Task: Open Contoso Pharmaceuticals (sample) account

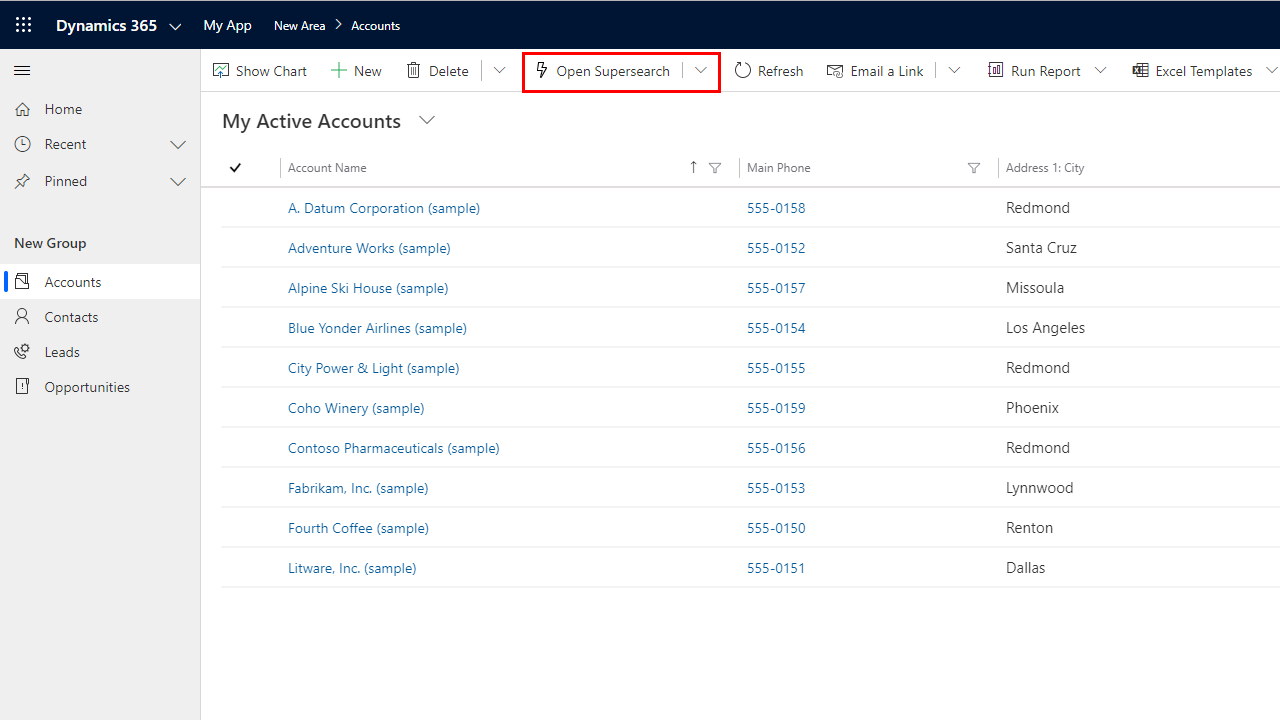Action: (394, 448)
